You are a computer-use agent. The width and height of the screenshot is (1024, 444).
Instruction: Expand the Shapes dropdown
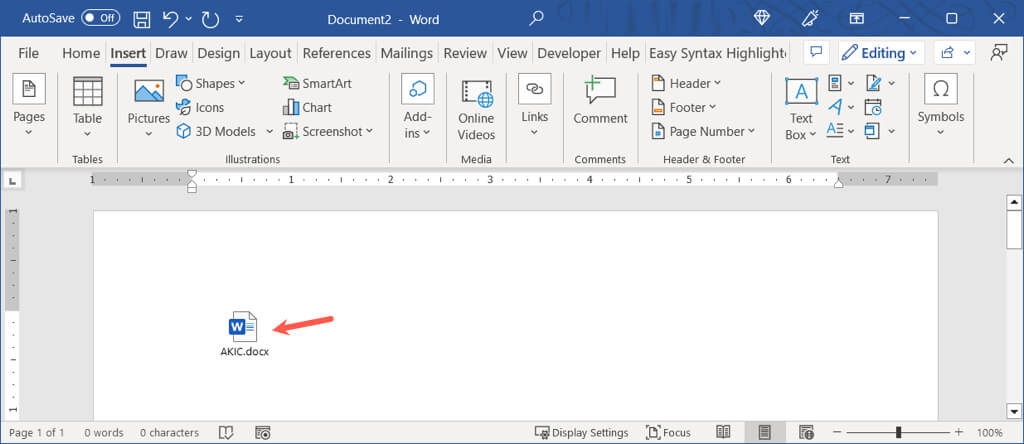pyautogui.click(x=241, y=84)
